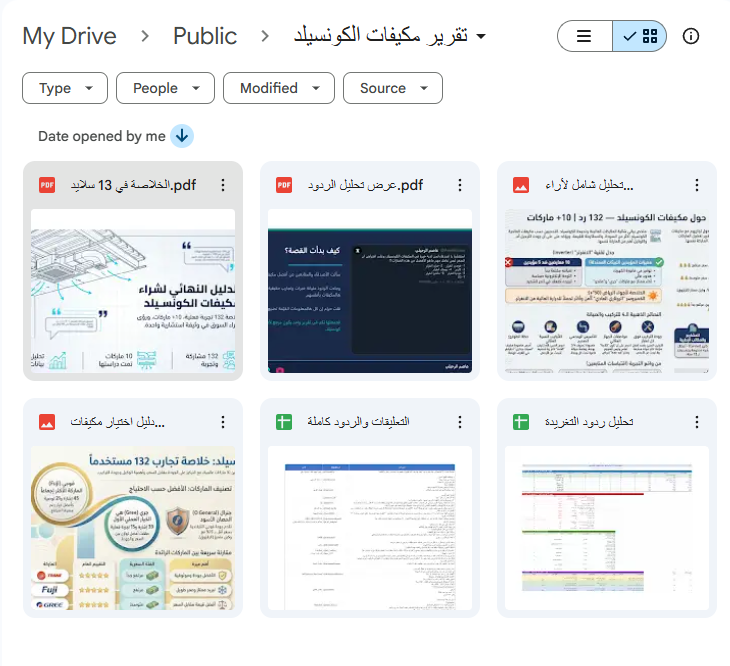Open the Modified filter dropdown
730x666 pixels.
tap(279, 88)
